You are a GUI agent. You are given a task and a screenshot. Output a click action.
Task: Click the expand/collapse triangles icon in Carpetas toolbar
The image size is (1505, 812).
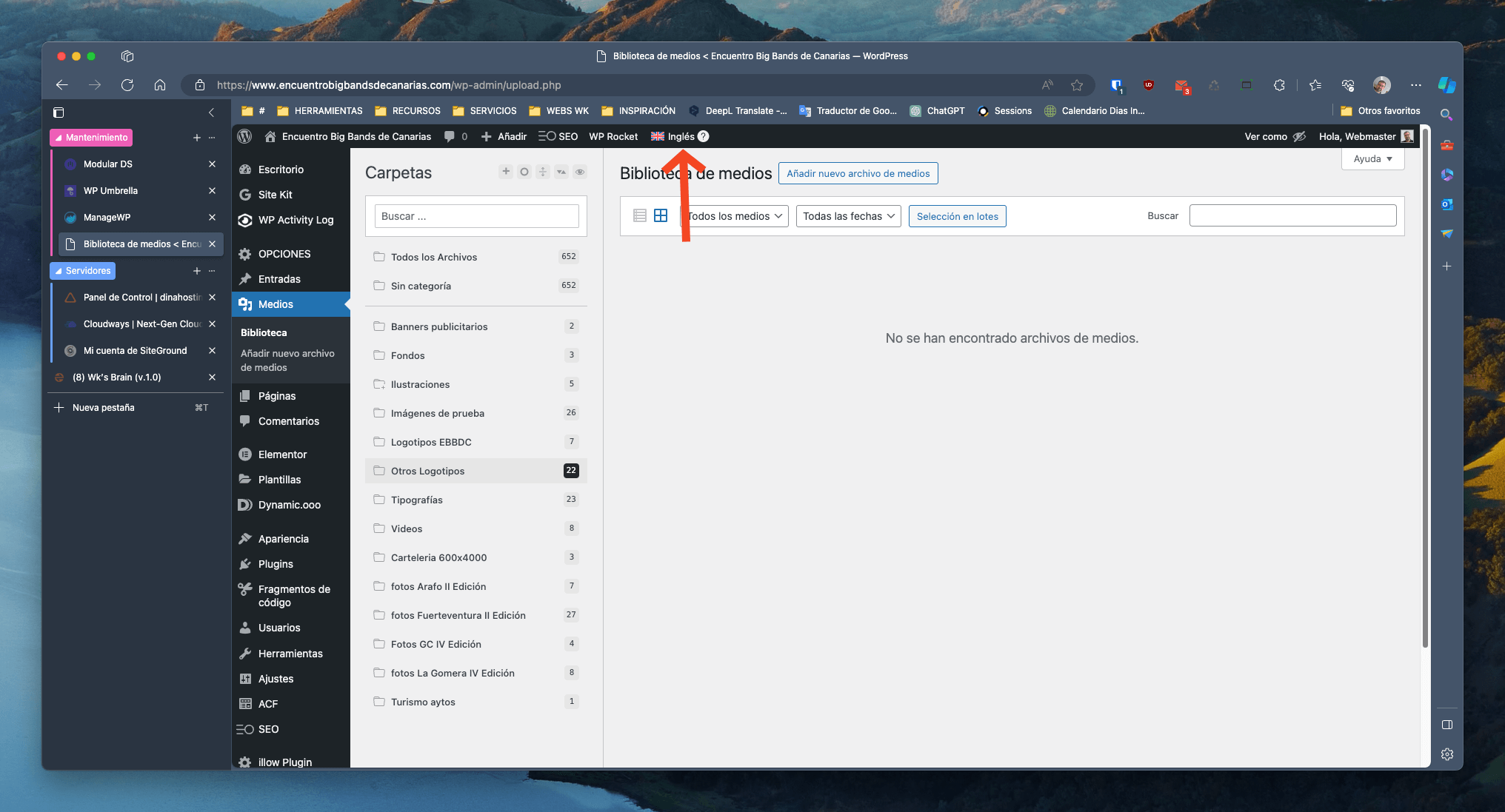point(561,172)
